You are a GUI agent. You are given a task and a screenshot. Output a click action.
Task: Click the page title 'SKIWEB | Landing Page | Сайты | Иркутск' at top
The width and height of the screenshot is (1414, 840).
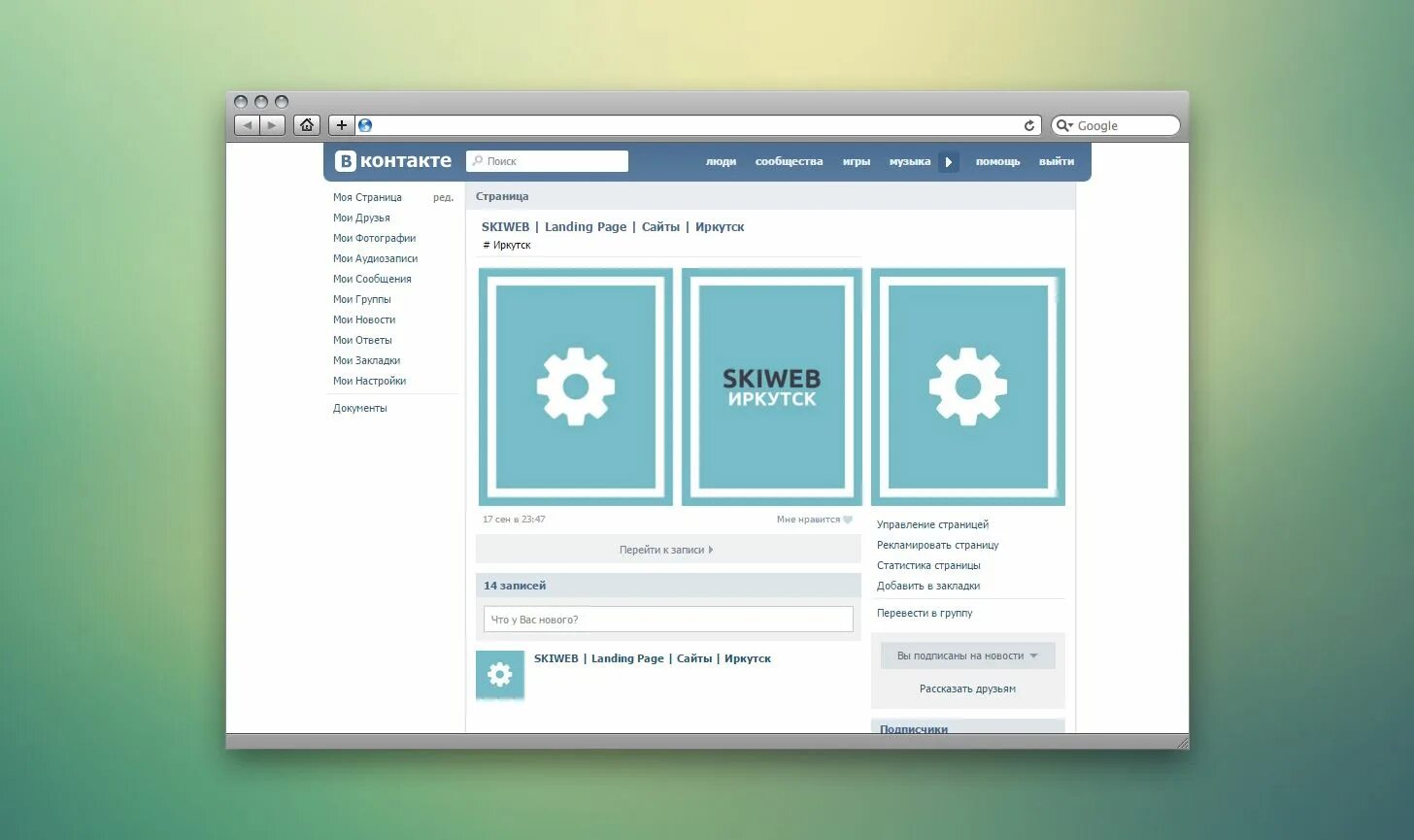pos(613,227)
